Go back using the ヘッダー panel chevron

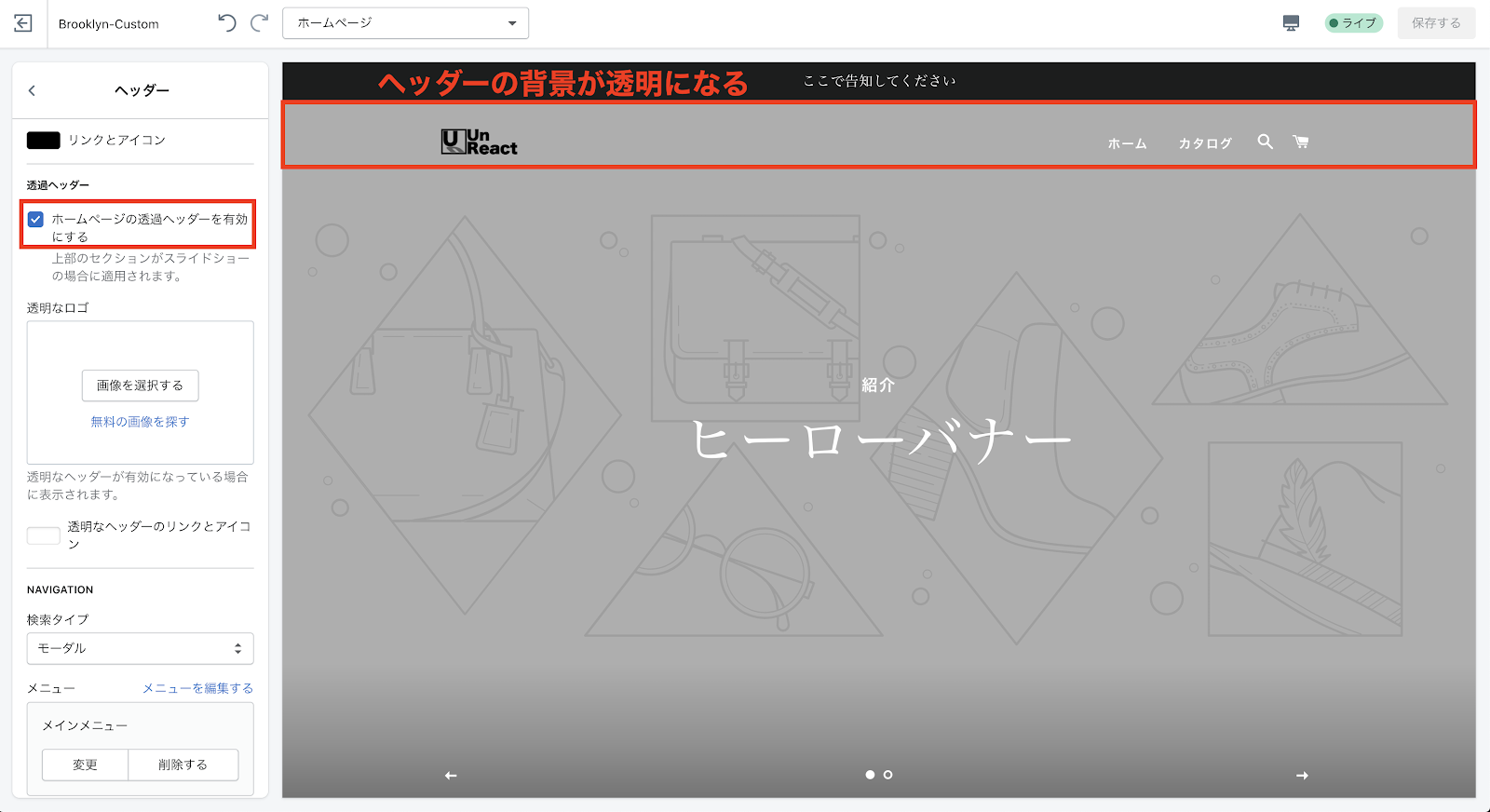point(32,90)
